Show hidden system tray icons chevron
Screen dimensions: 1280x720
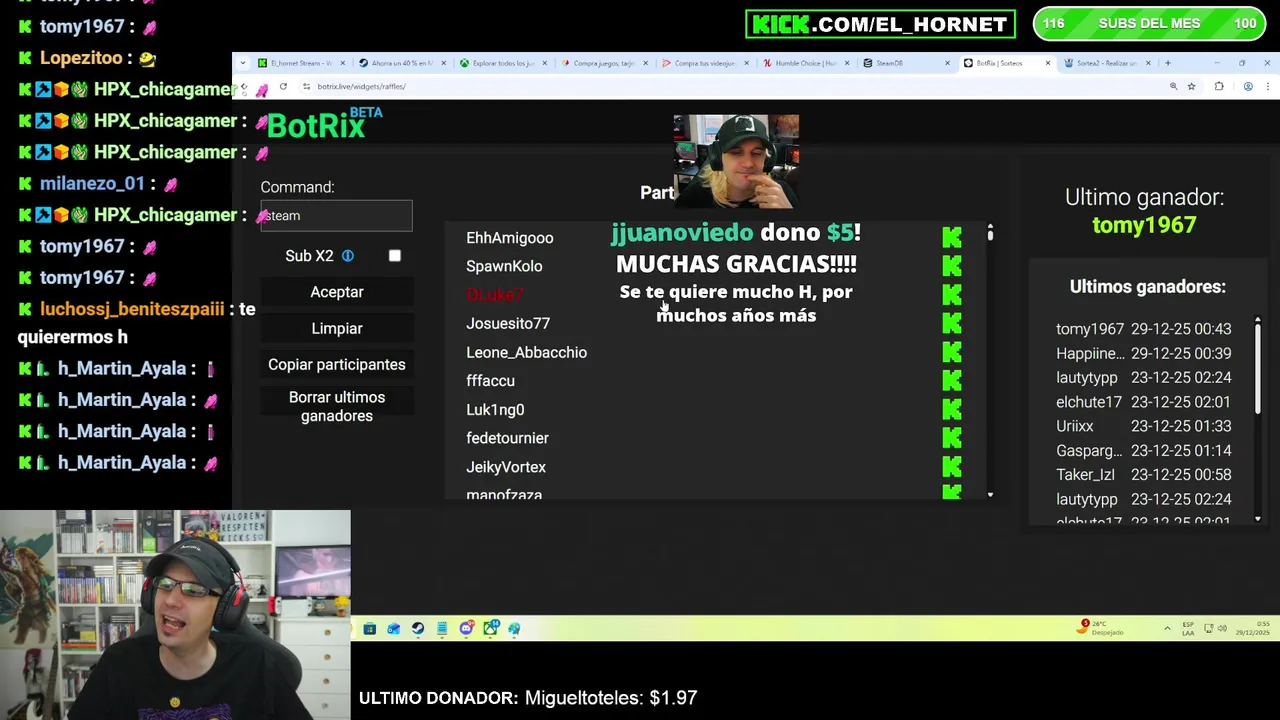coord(1167,628)
